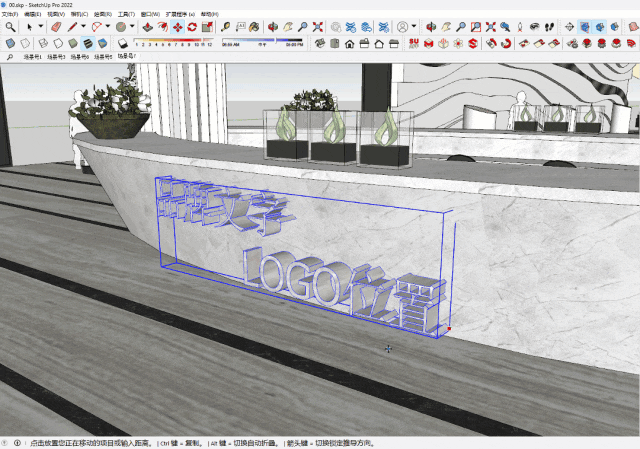Expand the Arc tool dropdown arrow
Viewport: 640px width, 449px height.
point(108,27)
